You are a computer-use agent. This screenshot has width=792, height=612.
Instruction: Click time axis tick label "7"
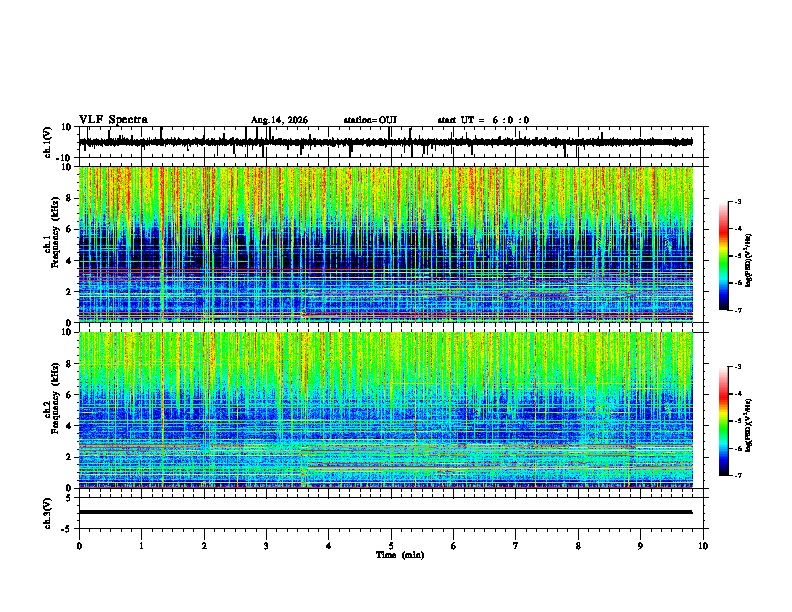pyautogui.click(x=516, y=546)
